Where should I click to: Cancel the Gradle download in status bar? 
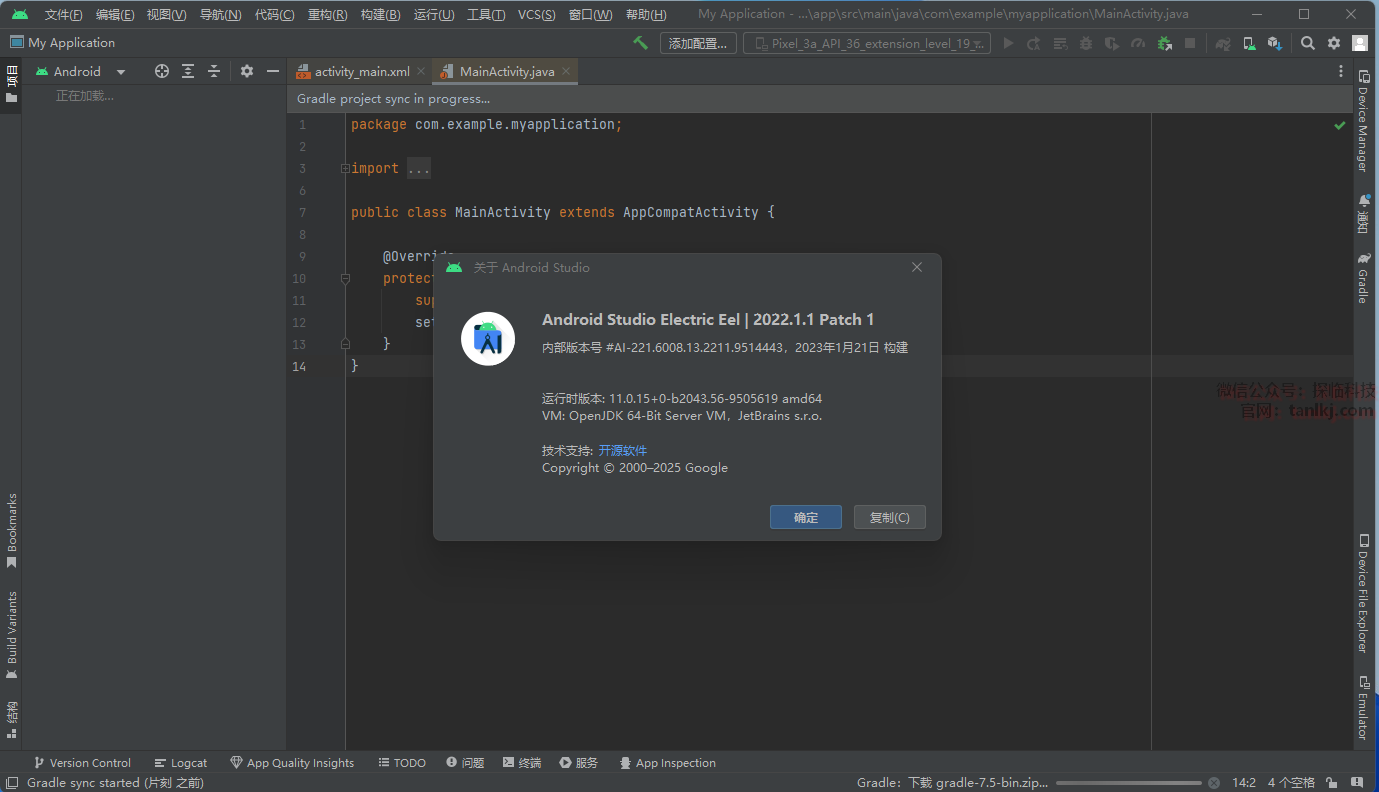click(x=1214, y=783)
